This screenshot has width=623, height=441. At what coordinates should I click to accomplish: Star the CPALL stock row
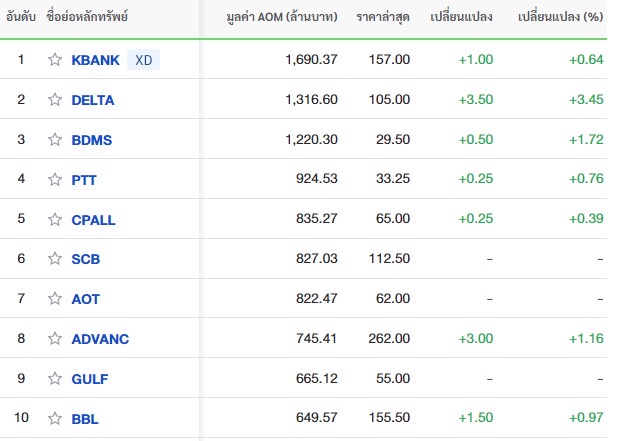point(55,219)
